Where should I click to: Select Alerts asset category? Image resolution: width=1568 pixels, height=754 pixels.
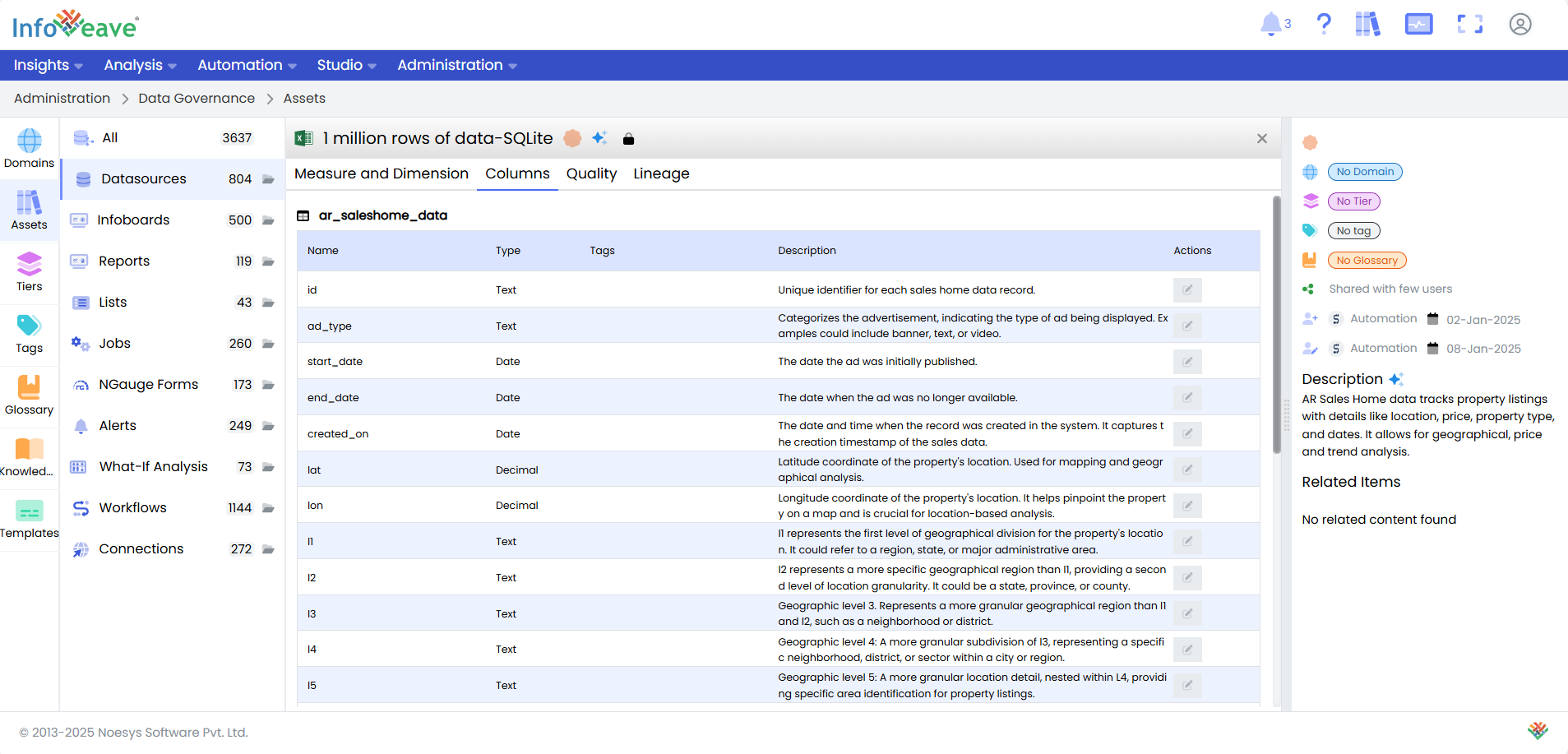pyautogui.click(x=173, y=426)
